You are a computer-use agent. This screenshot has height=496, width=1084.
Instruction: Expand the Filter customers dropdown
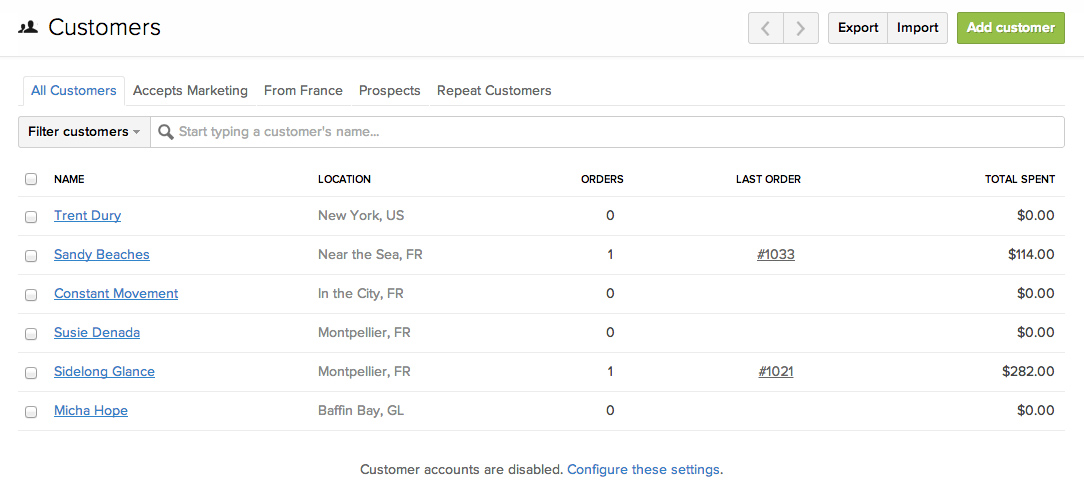[84, 132]
